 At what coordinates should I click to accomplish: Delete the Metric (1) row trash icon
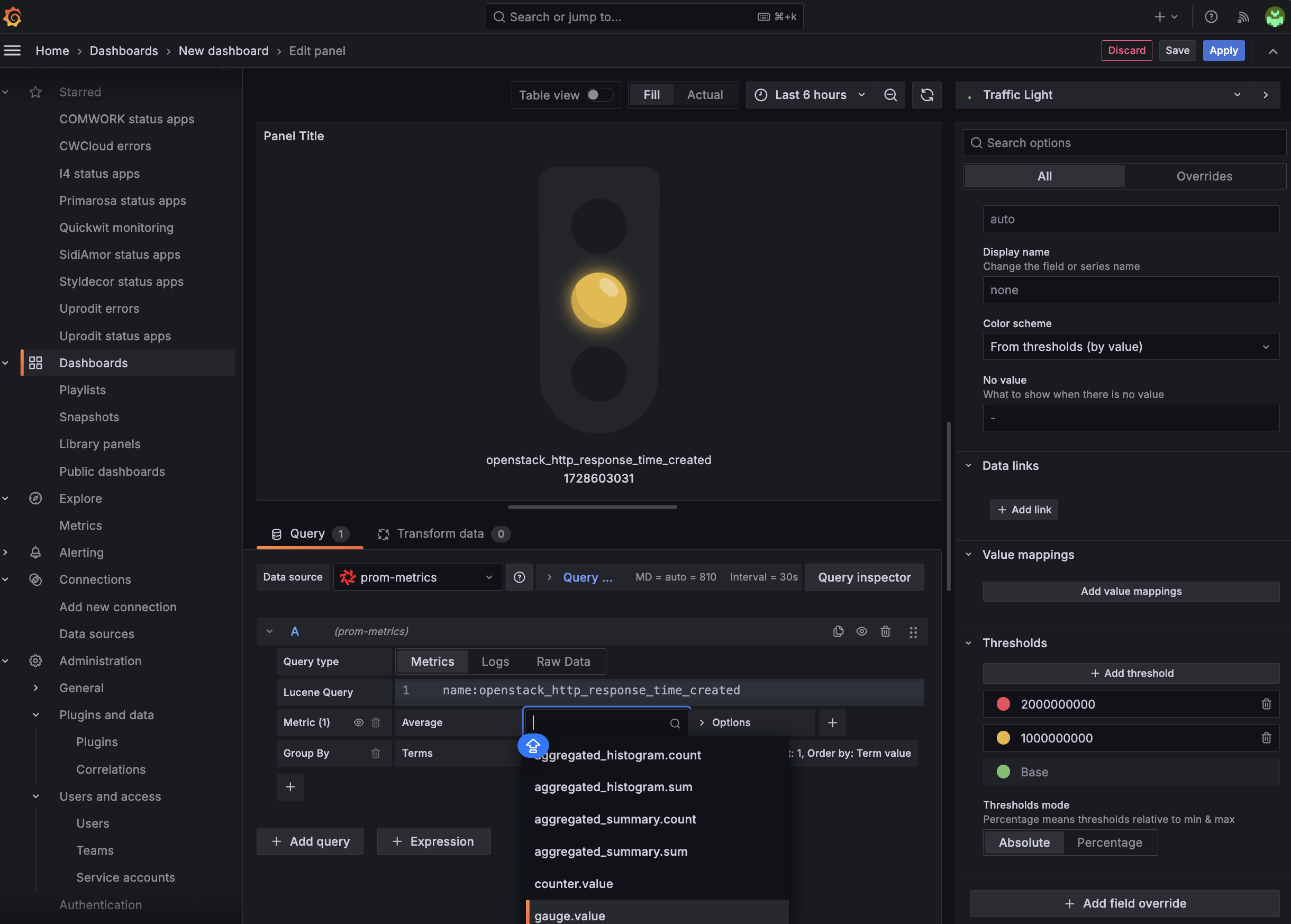376,722
